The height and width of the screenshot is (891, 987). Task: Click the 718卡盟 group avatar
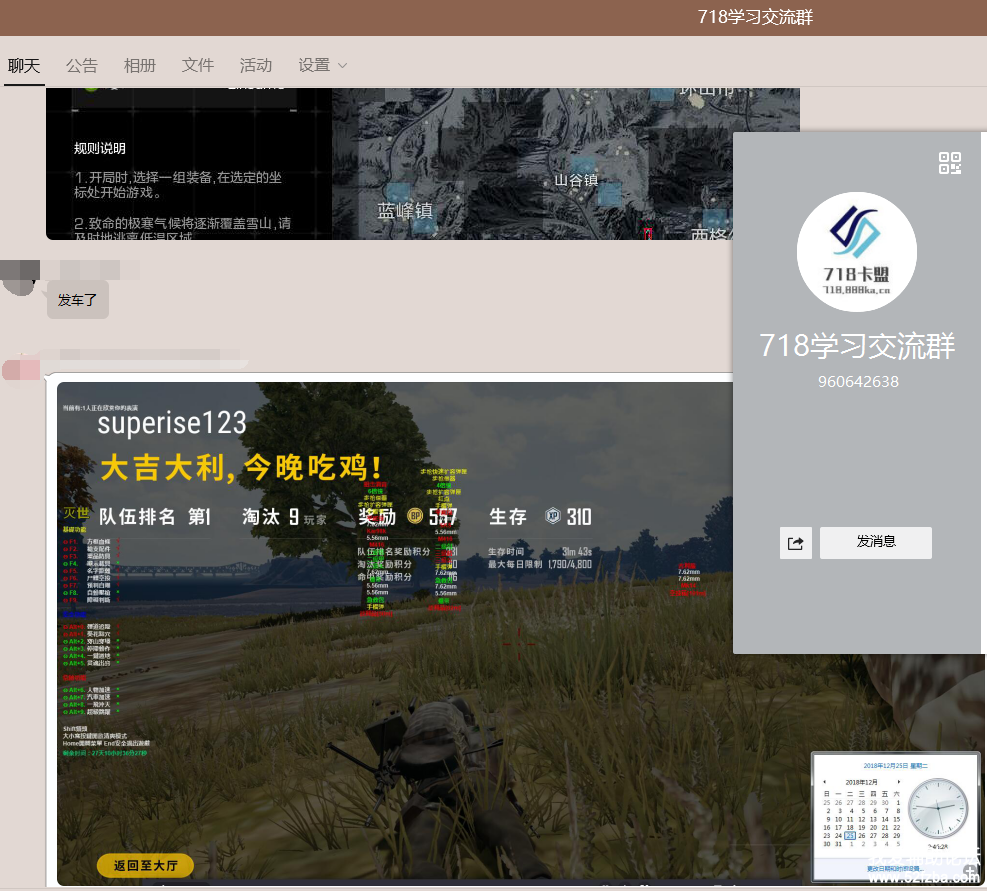coord(857,252)
